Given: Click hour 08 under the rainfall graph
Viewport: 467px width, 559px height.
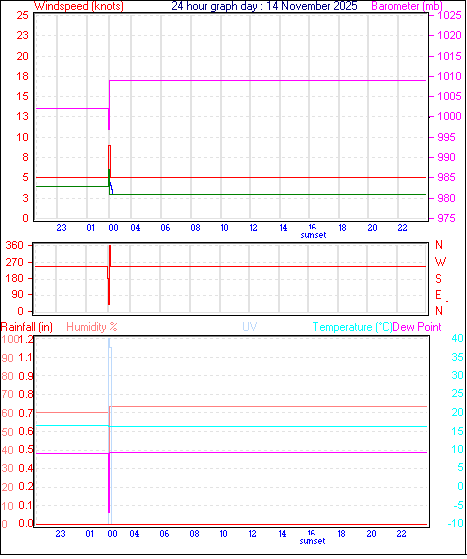Looking at the screenshot, I should click(194, 534).
